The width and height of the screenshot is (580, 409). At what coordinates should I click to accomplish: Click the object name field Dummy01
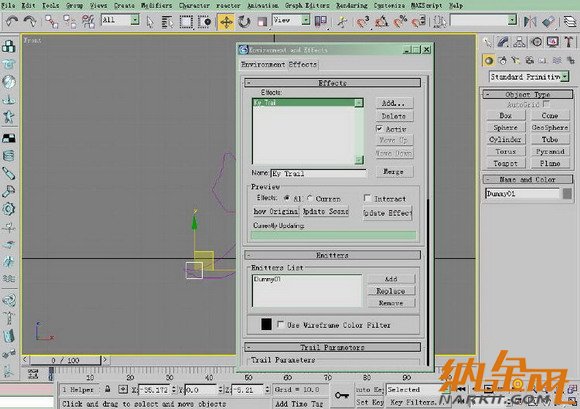click(522, 193)
